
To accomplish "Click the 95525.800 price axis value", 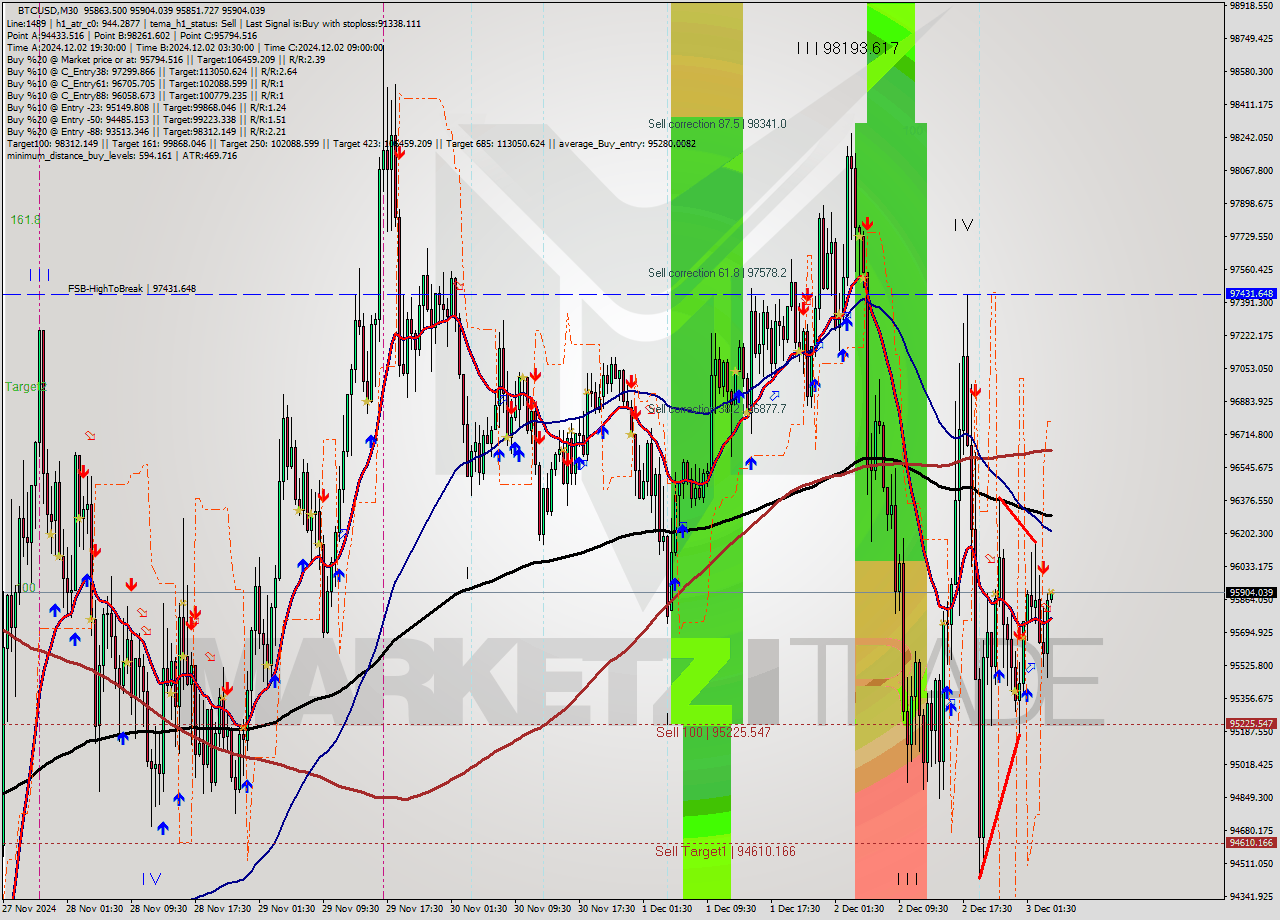I will click(1251, 665).
